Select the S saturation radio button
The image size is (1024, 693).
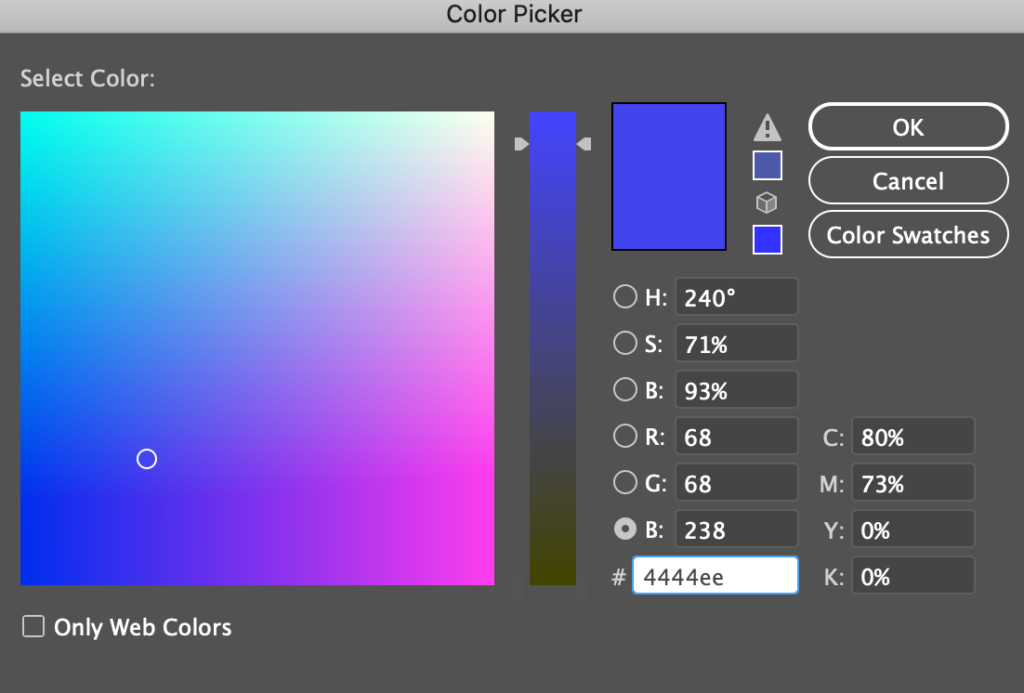(625, 343)
